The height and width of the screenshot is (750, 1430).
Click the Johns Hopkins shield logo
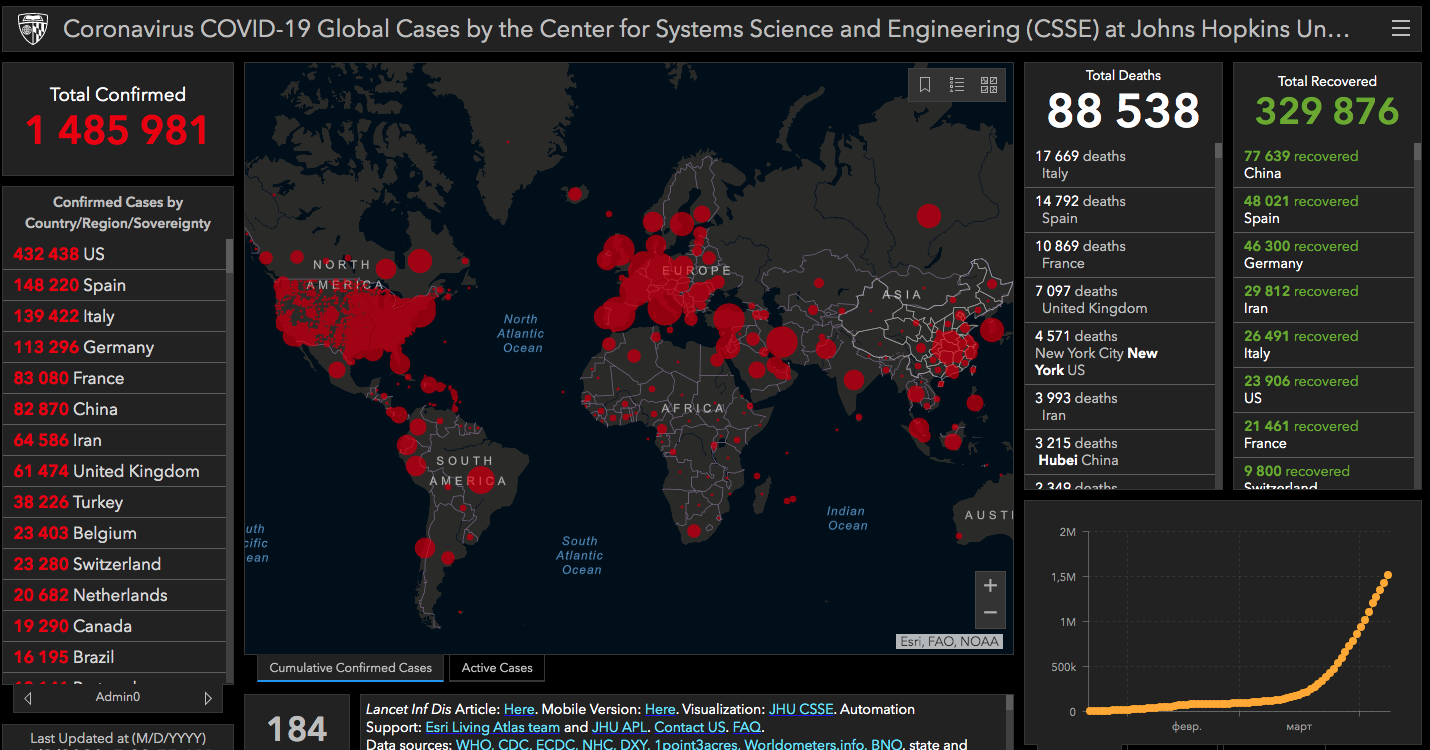point(33,30)
